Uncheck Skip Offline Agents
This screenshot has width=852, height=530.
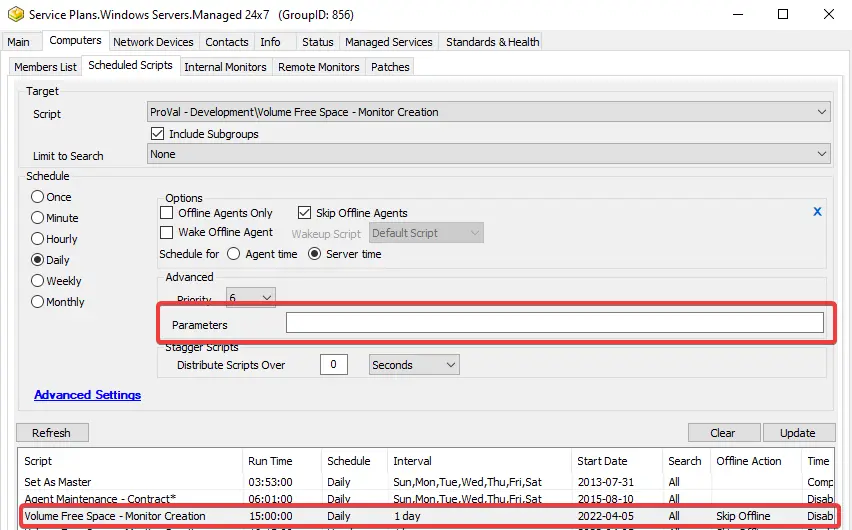304,213
